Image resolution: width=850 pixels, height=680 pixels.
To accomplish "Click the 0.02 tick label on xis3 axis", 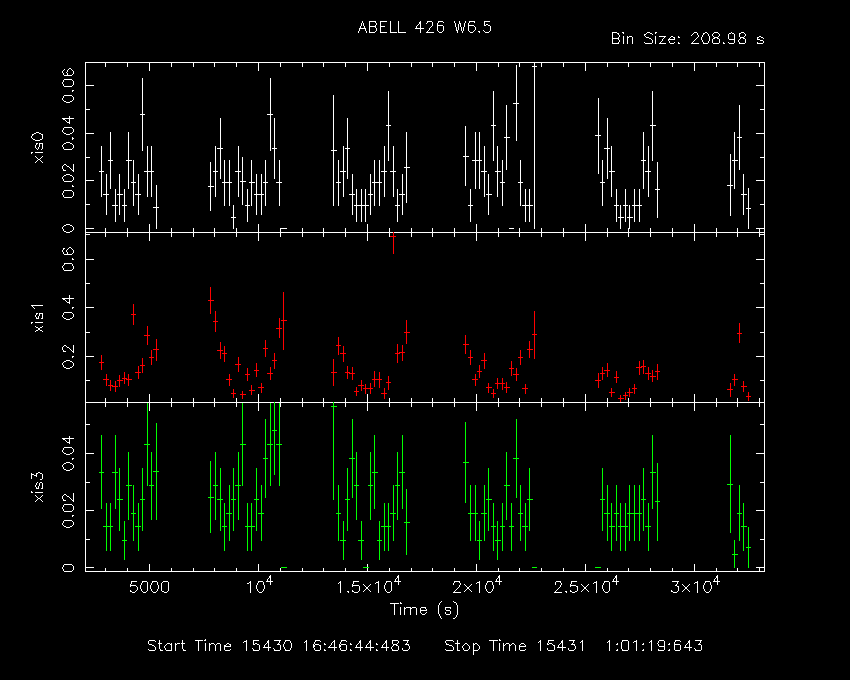I will (x=68, y=510).
